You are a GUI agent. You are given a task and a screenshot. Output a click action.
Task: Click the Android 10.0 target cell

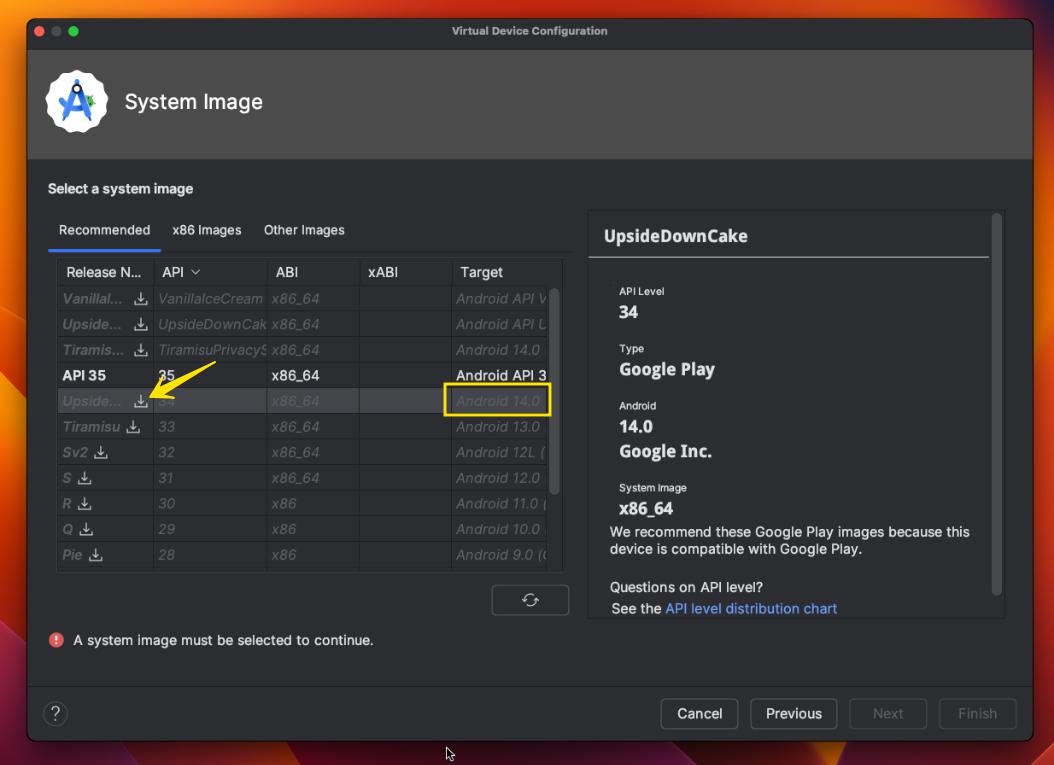point(498,529)
